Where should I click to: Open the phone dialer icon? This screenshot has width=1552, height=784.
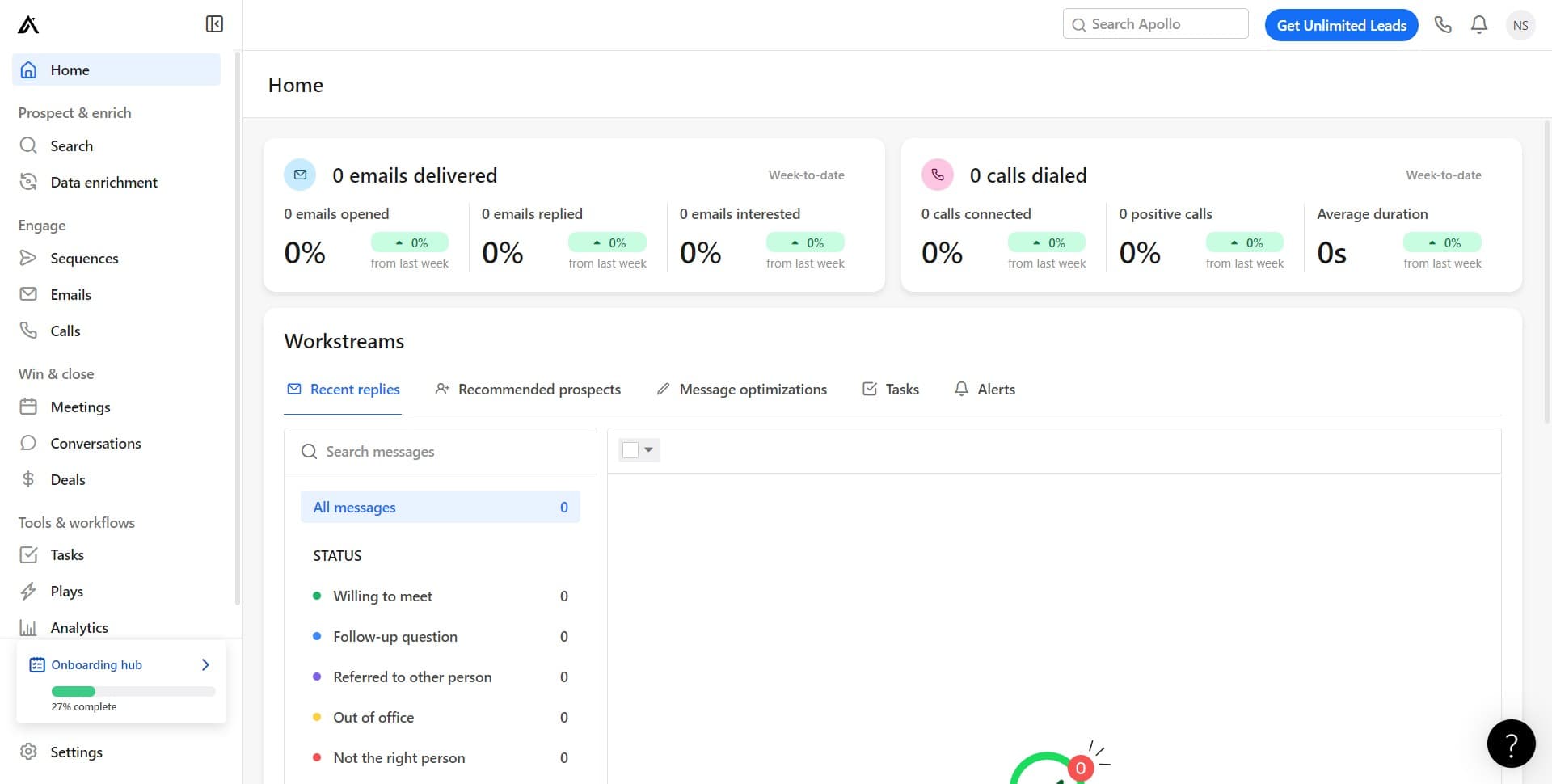tap(1444, 24)
